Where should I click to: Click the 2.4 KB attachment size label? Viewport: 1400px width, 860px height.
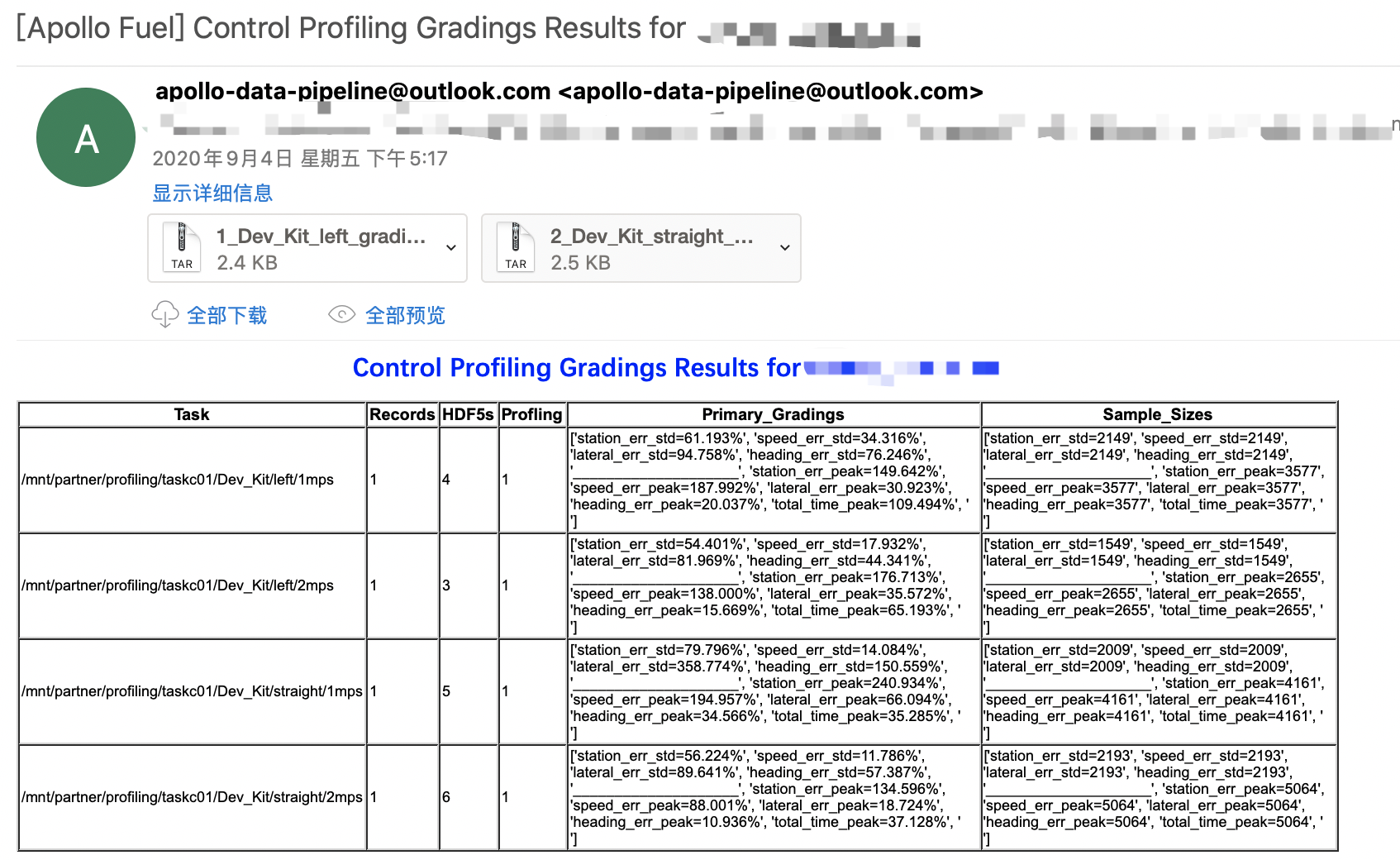point(247,263)
